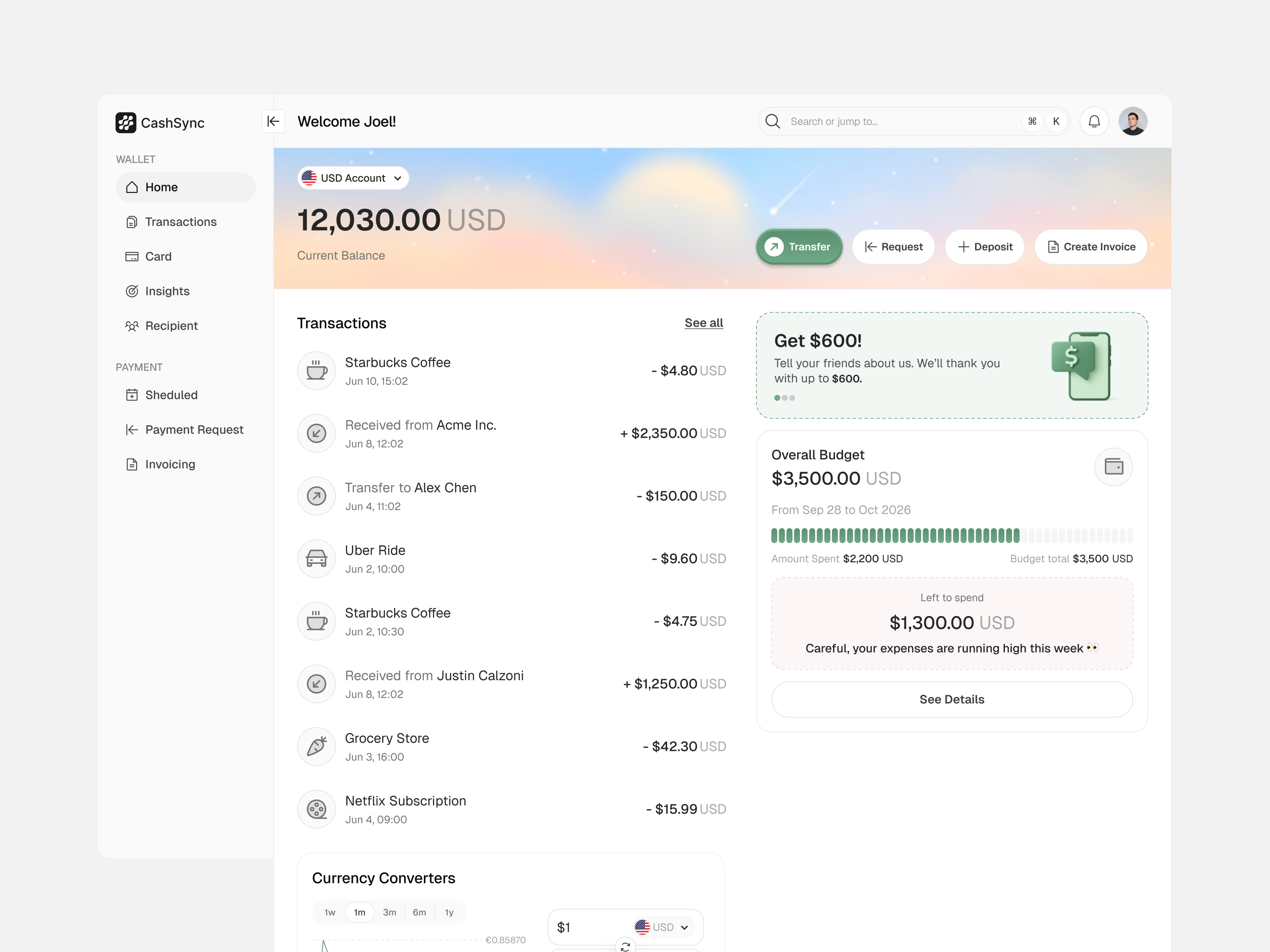Select the 1y timeframe tab
The image size is (1270, 952).
(450, 912)
